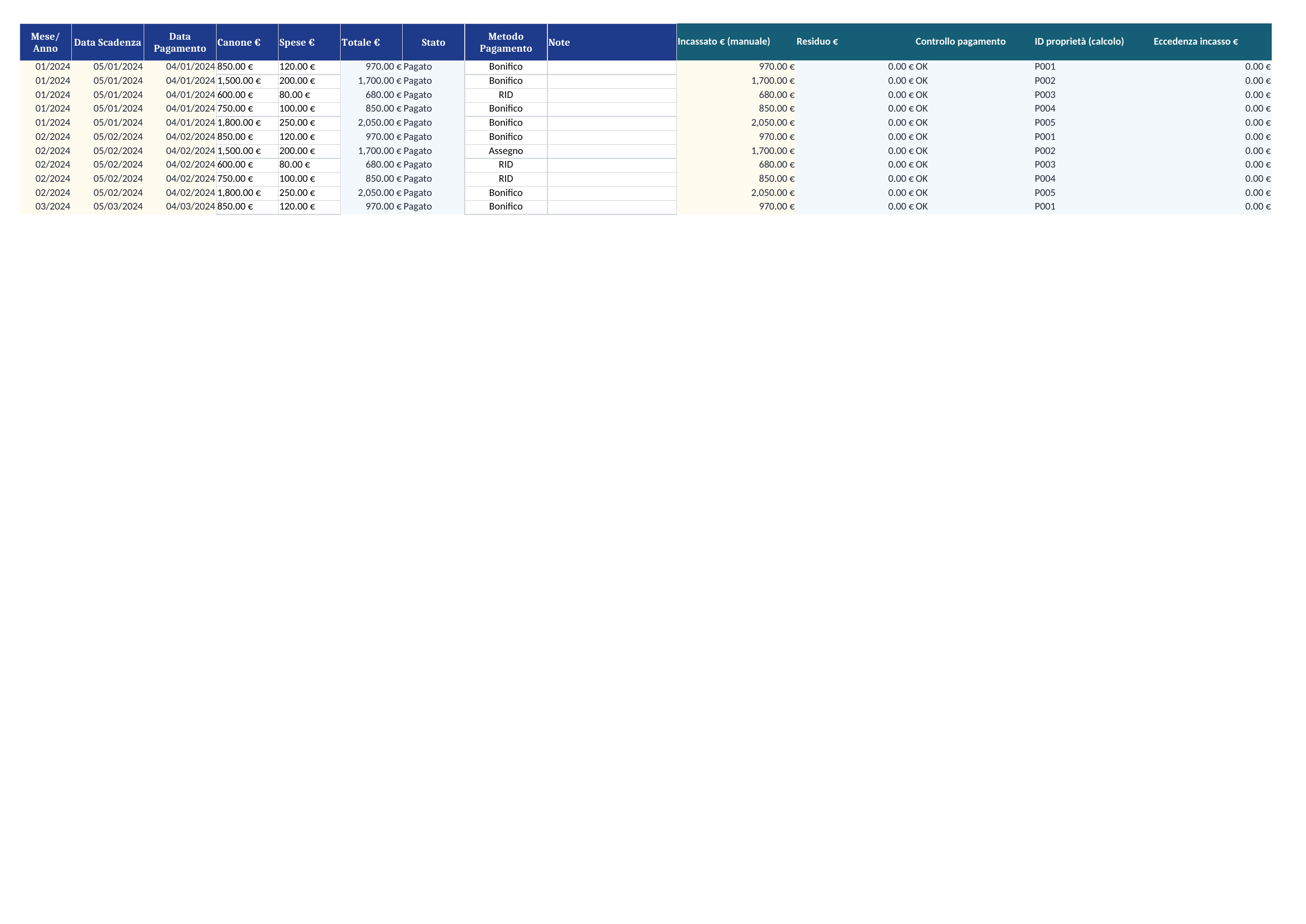Click Totale "970.00 €" in the 03/2024 row

point(371,207)
